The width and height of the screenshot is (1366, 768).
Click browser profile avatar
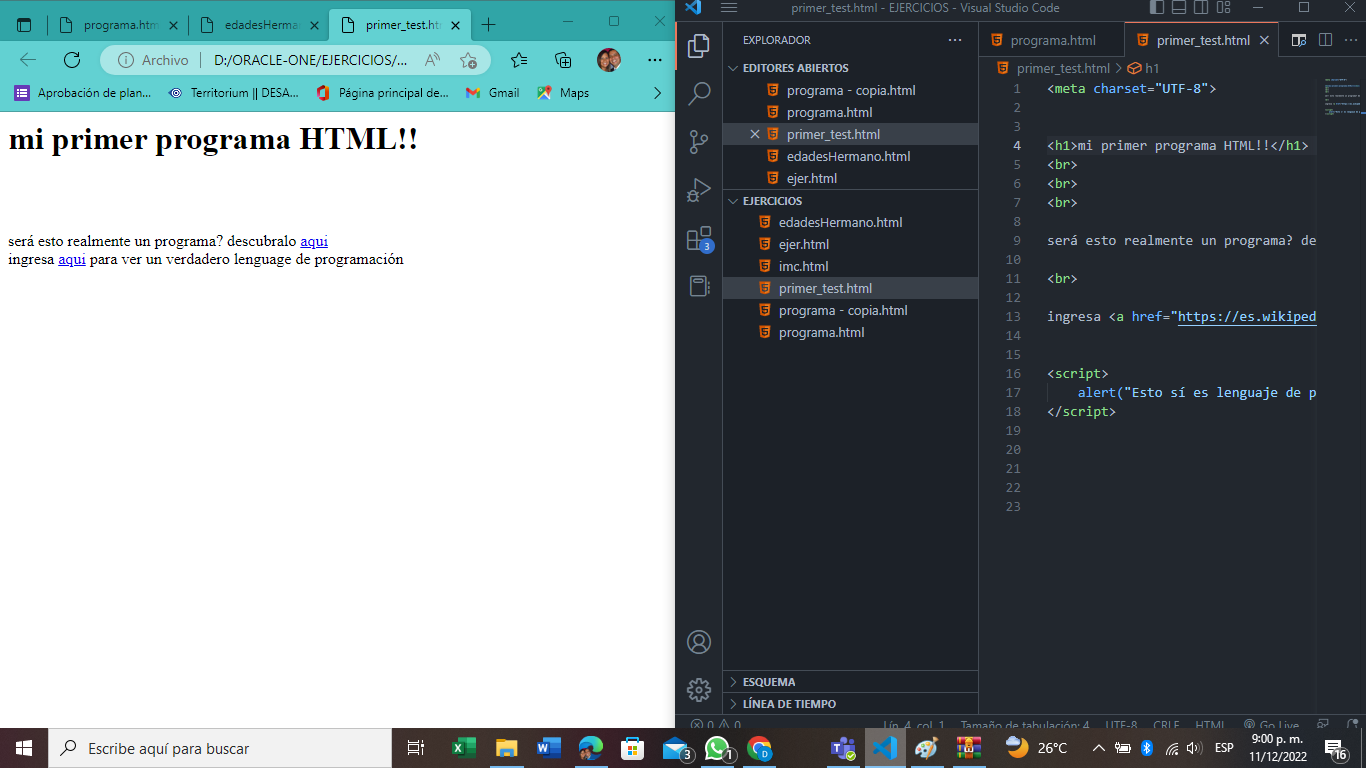pyautogui.click(x=609, y=60)
